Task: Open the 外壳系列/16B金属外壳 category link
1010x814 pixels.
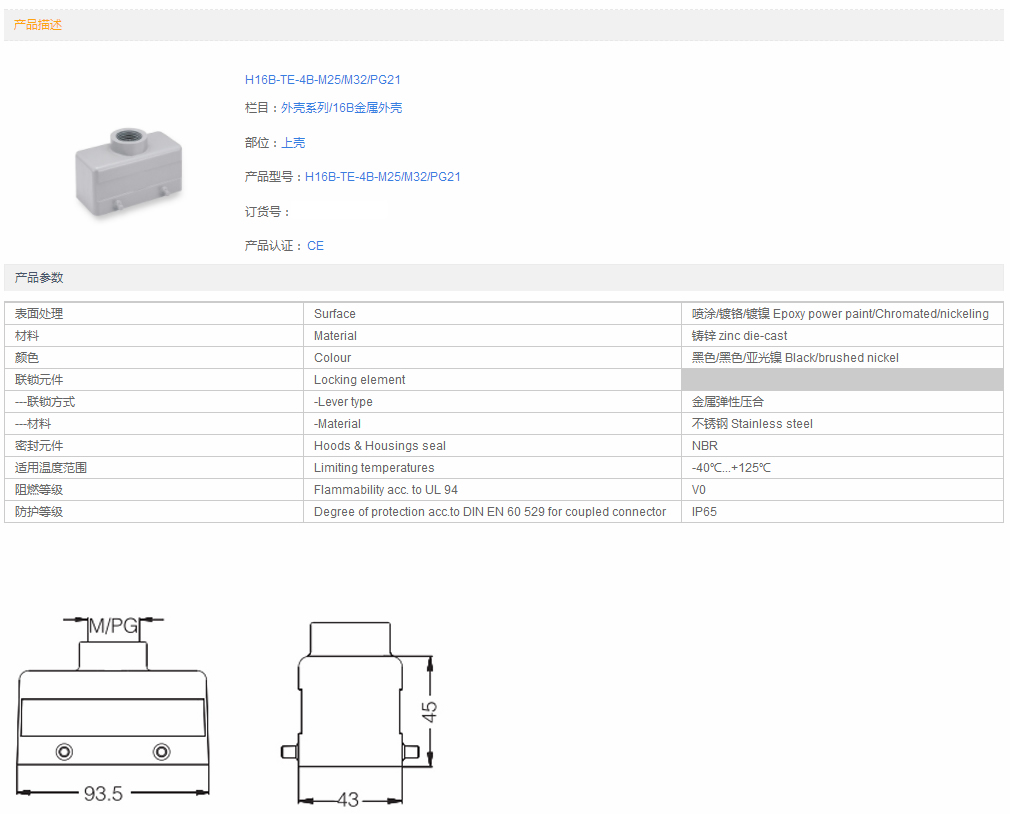Action: click(341, 108)
